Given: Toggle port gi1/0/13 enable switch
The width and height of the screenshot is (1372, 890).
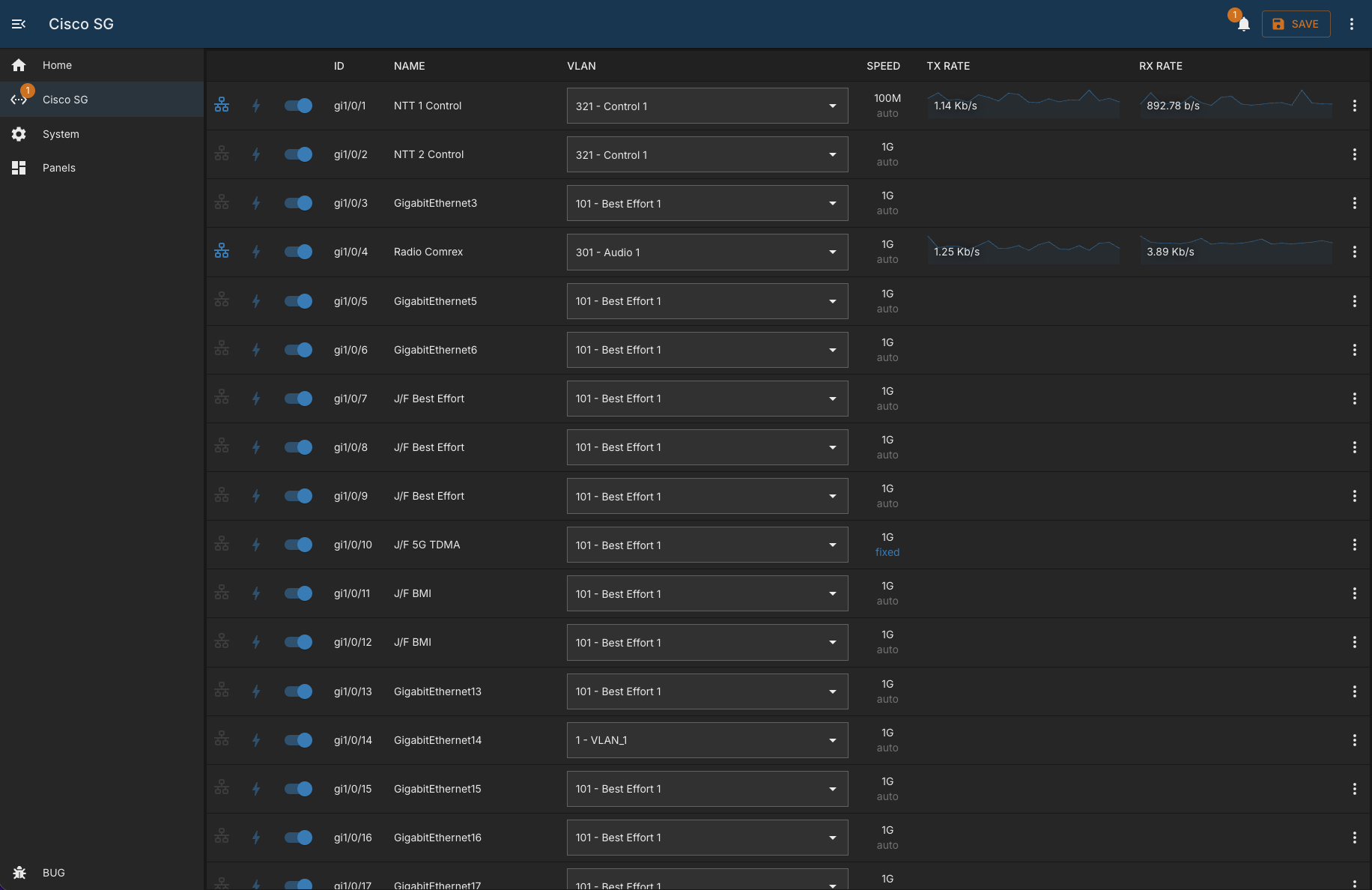Looking at the screenshot, I should (298, 691).
